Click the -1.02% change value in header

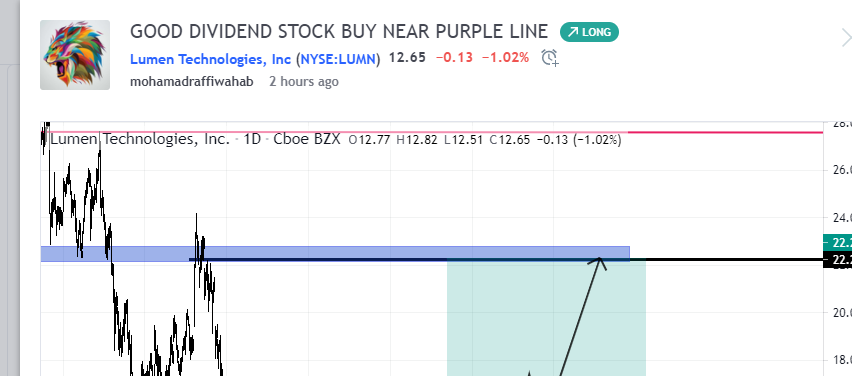pos(505,58)
